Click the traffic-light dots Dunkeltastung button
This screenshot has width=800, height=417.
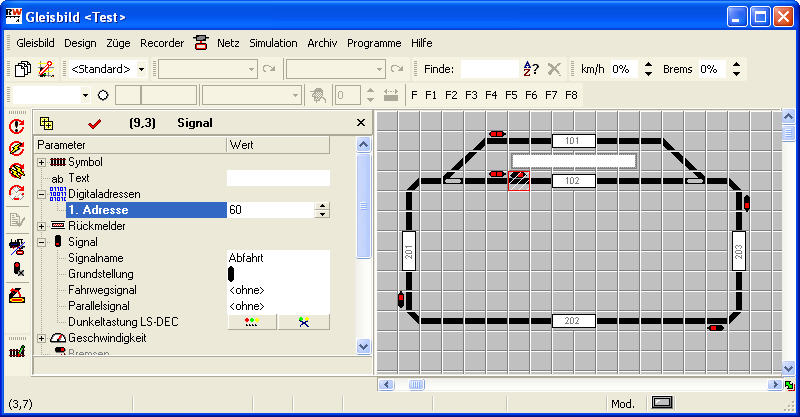[252, 322]
